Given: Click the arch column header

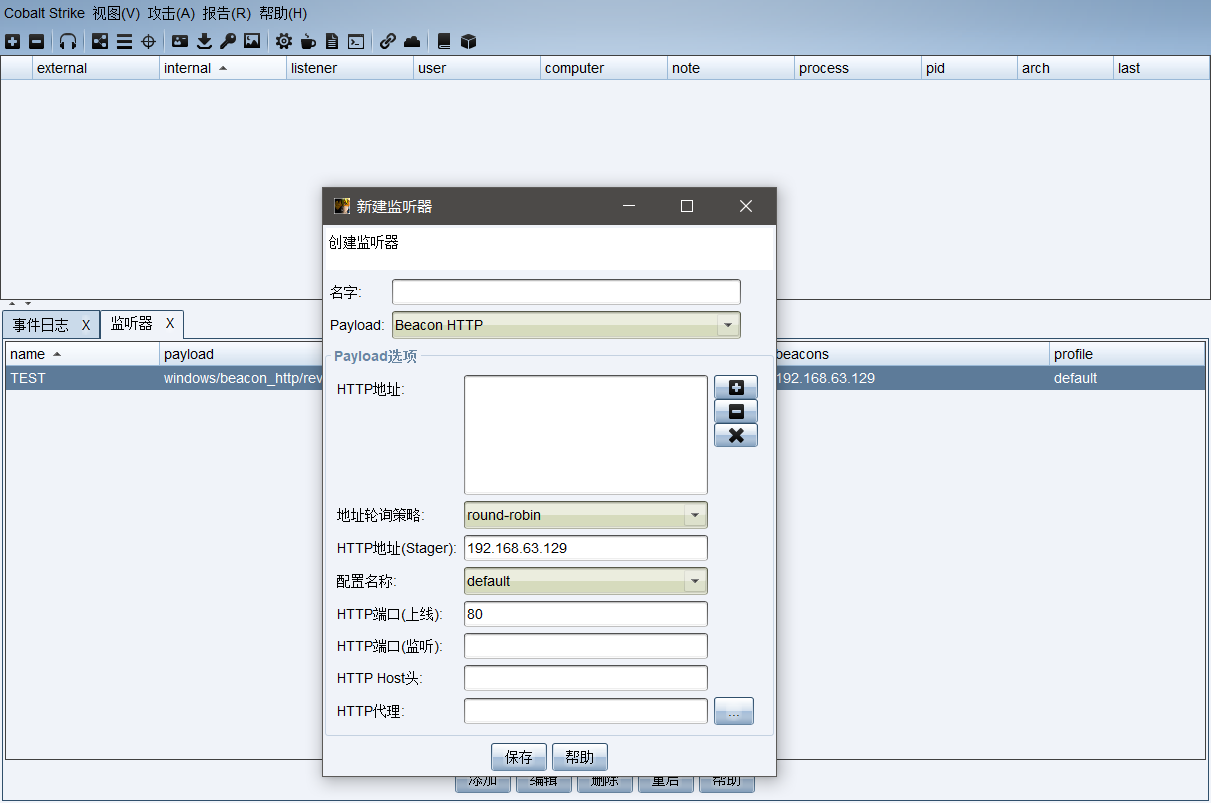Looking at the screenshot, I should 1066,68.
